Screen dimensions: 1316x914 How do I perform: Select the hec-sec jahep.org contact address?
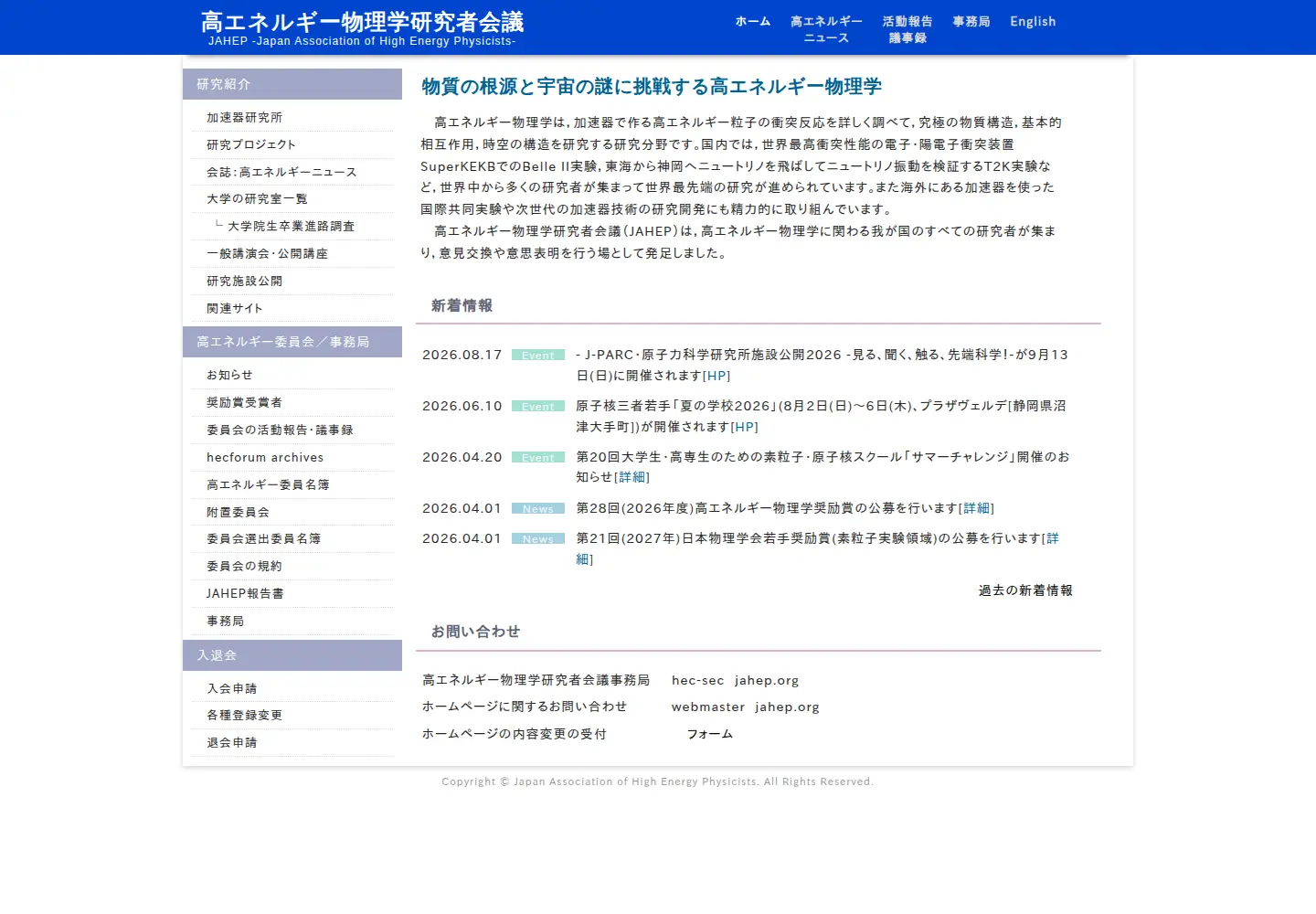735,681
